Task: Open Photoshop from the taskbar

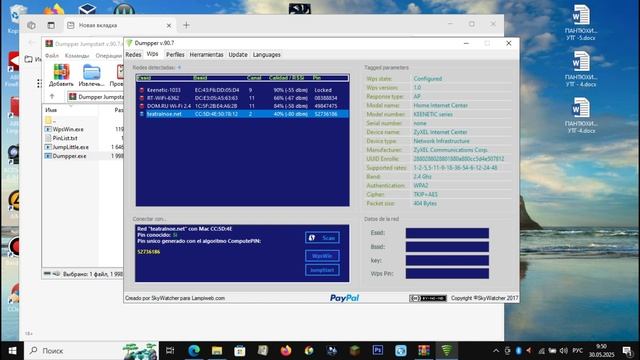Action: click(x=378, y=351)
